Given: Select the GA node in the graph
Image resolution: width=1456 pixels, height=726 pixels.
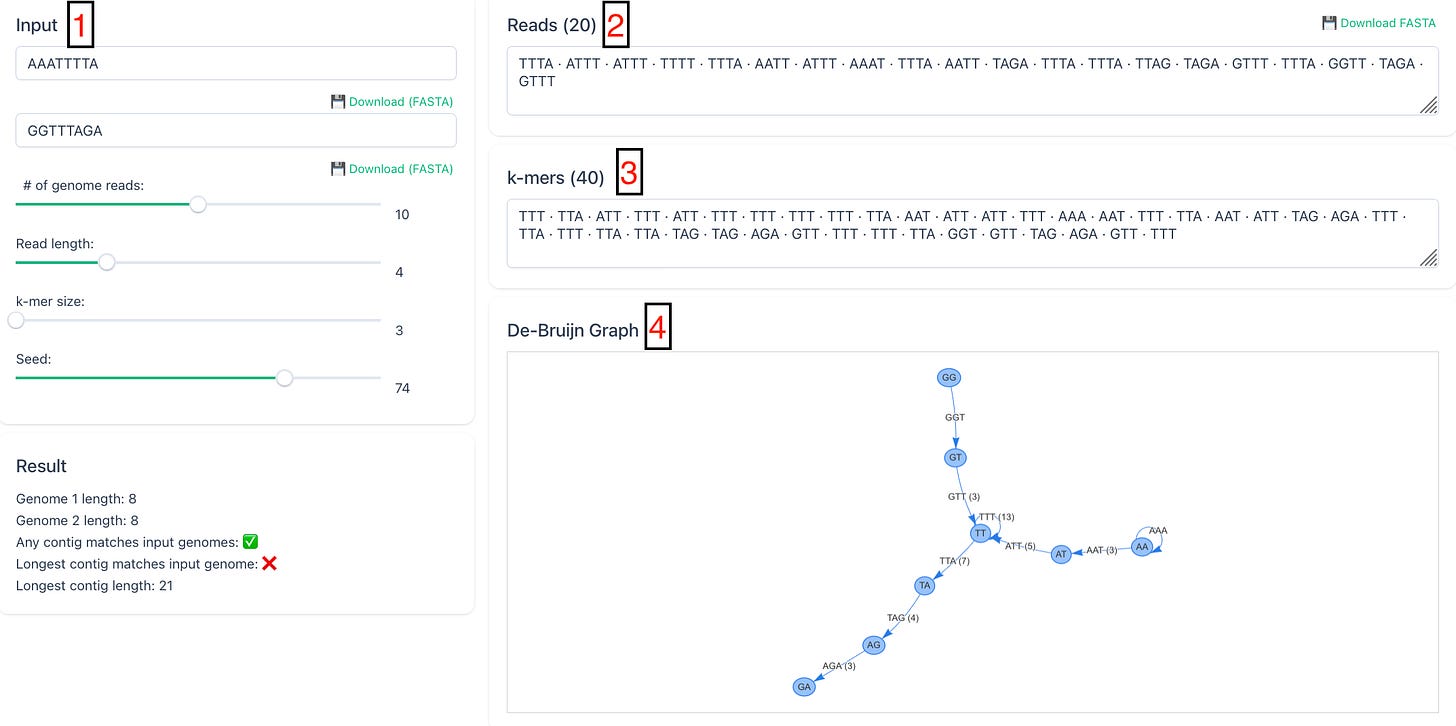Looking at the screenshot, I should point(804,687).
